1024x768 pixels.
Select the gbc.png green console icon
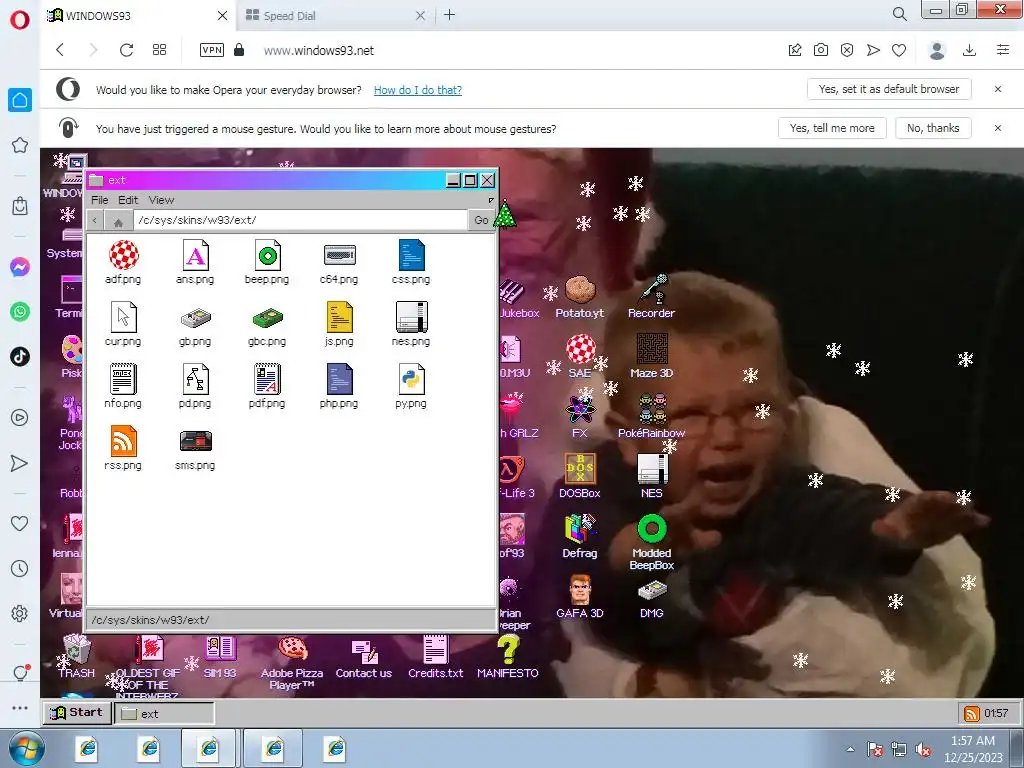coord(267,318)
